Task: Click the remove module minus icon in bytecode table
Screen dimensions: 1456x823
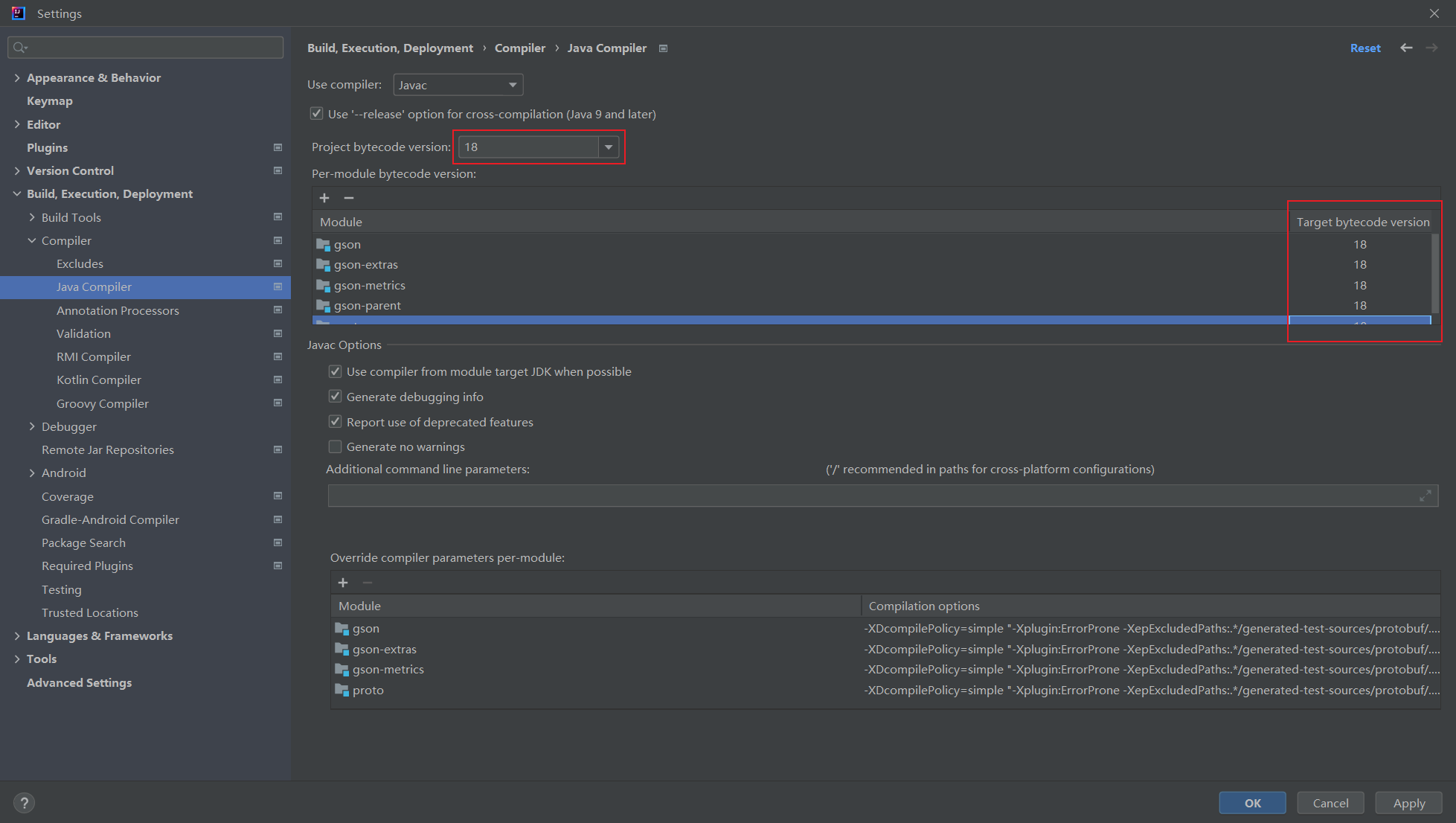Action: pos(349,198)
